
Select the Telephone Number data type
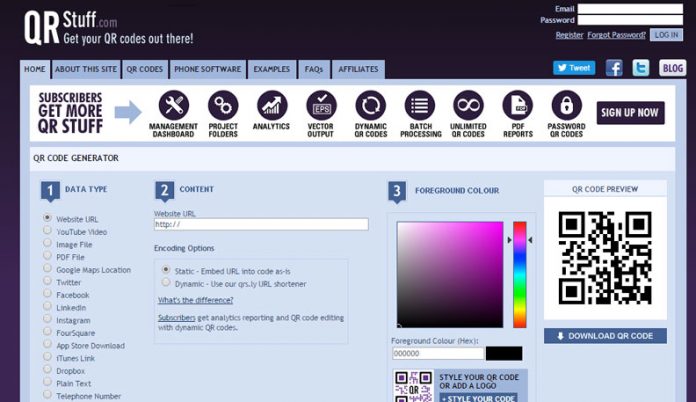pyautogui.click(x=47, y=394)
